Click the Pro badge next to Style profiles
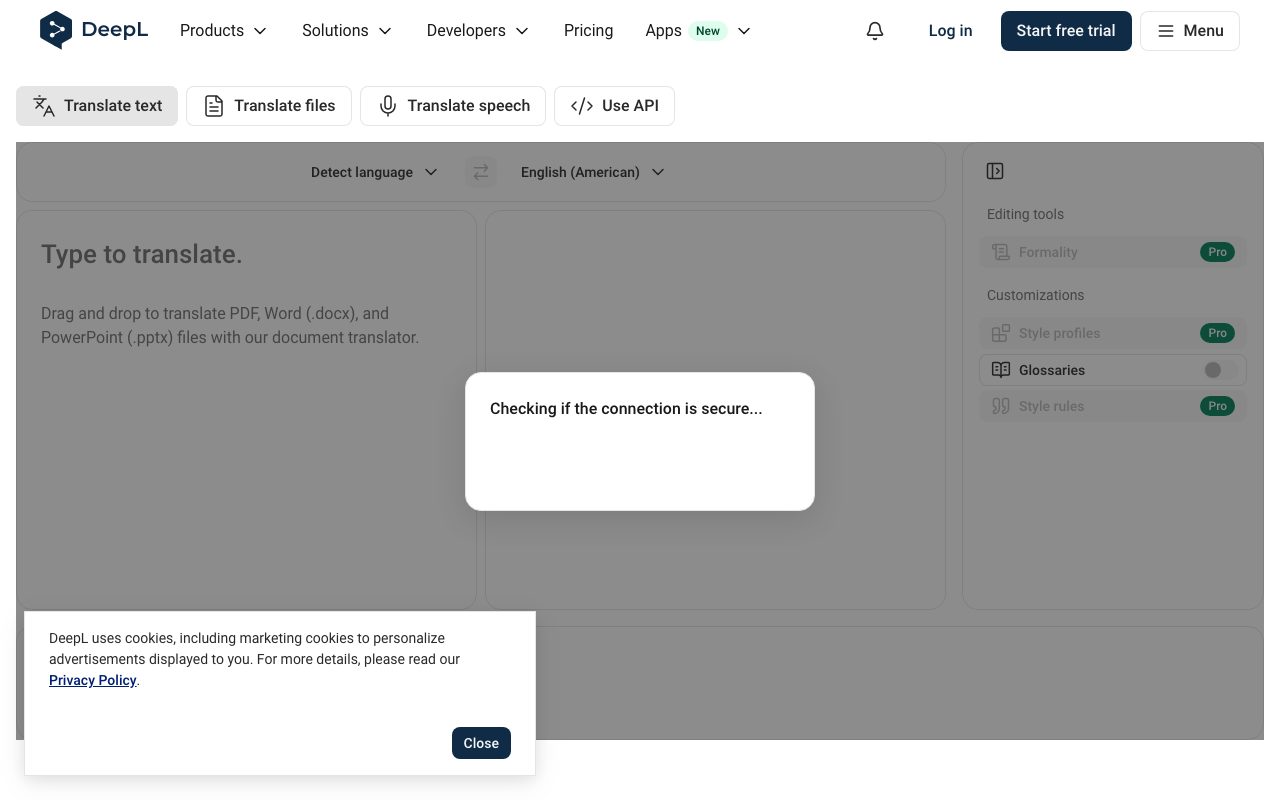Image resolution: width=1280 pixels, height=800 pixels. click(x=1217, y=333)
